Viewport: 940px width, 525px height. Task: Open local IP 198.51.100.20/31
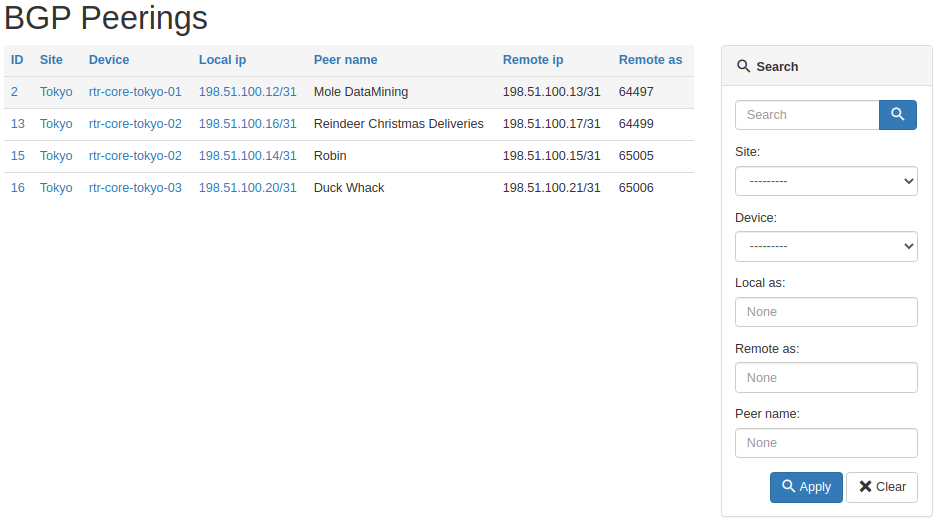pos(248,188)
